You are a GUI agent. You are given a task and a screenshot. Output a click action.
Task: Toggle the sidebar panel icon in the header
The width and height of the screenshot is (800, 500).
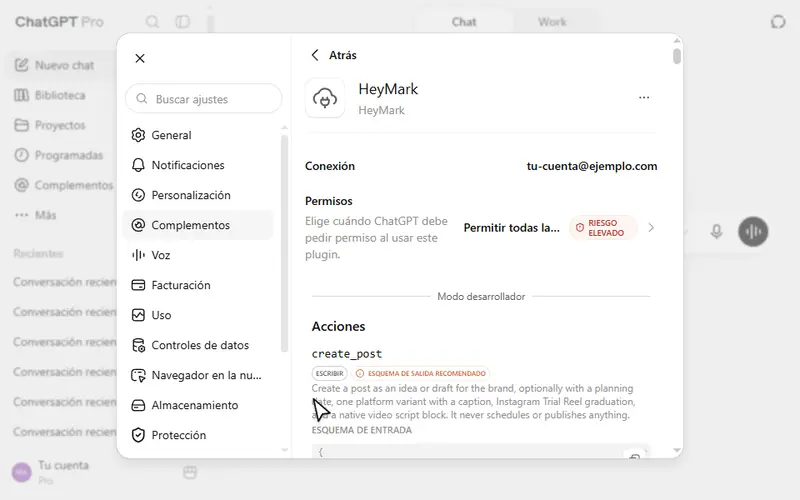click(183, 22)
